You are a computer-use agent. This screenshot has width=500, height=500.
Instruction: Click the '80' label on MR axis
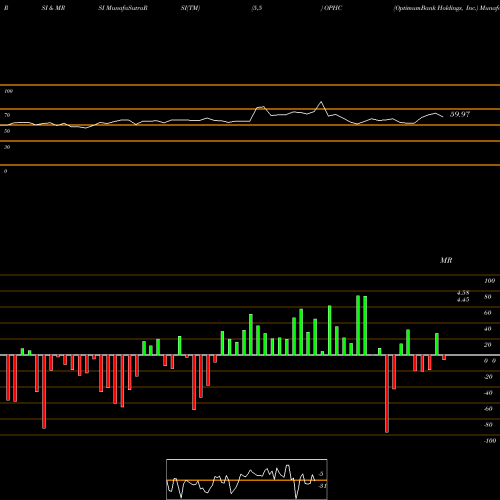[488, 297]
